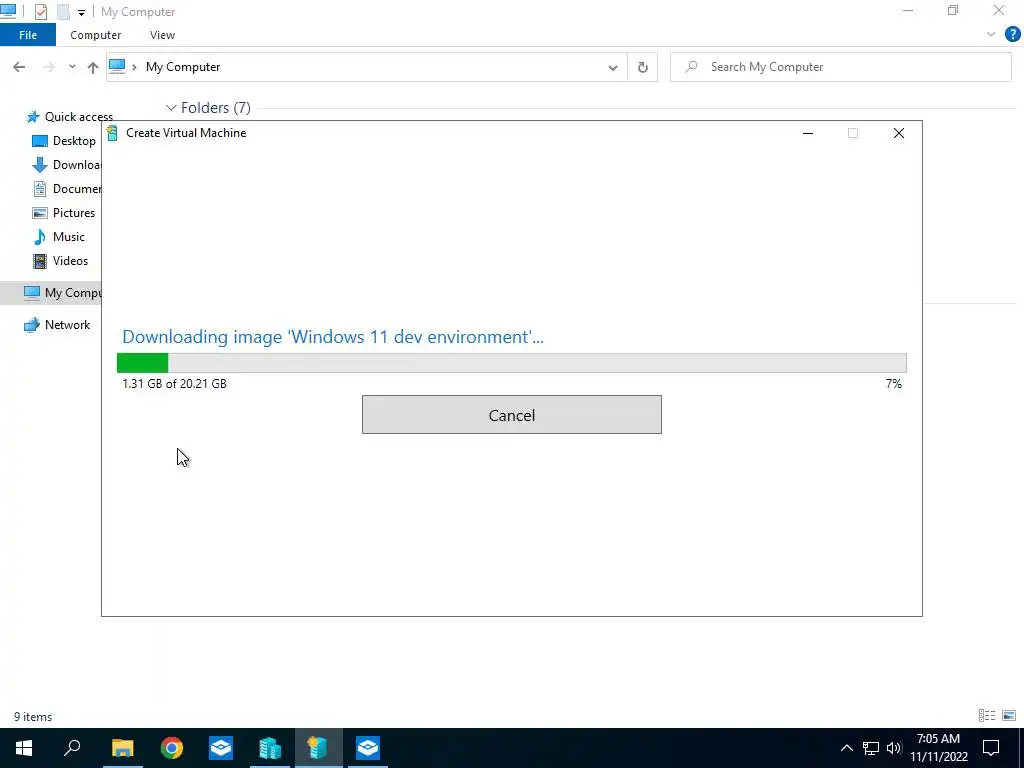Screen dimensions: 1024x768
Task: Select Music in the navigation pane
Action: click(x=59, y=236)
